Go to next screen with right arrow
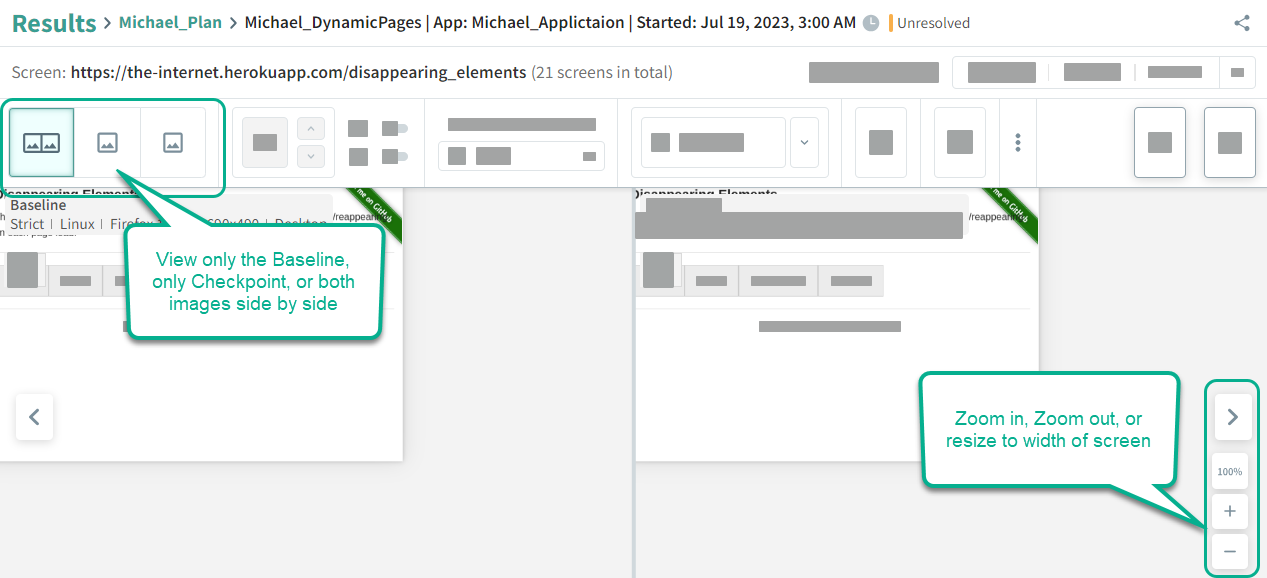1267x578 pixels. [1232, 417]
